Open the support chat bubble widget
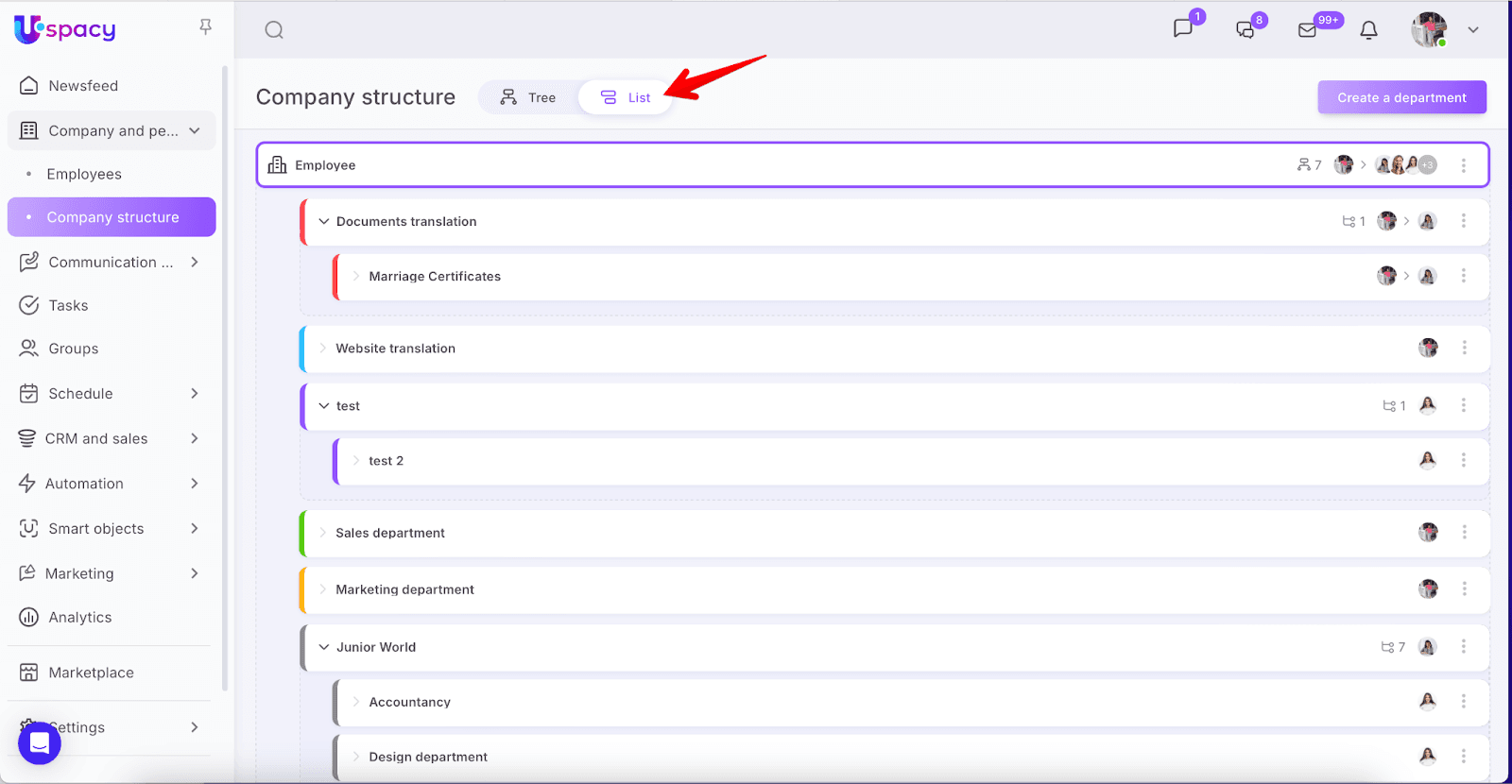The image size is (1512, 784). [x=40, y=743]
